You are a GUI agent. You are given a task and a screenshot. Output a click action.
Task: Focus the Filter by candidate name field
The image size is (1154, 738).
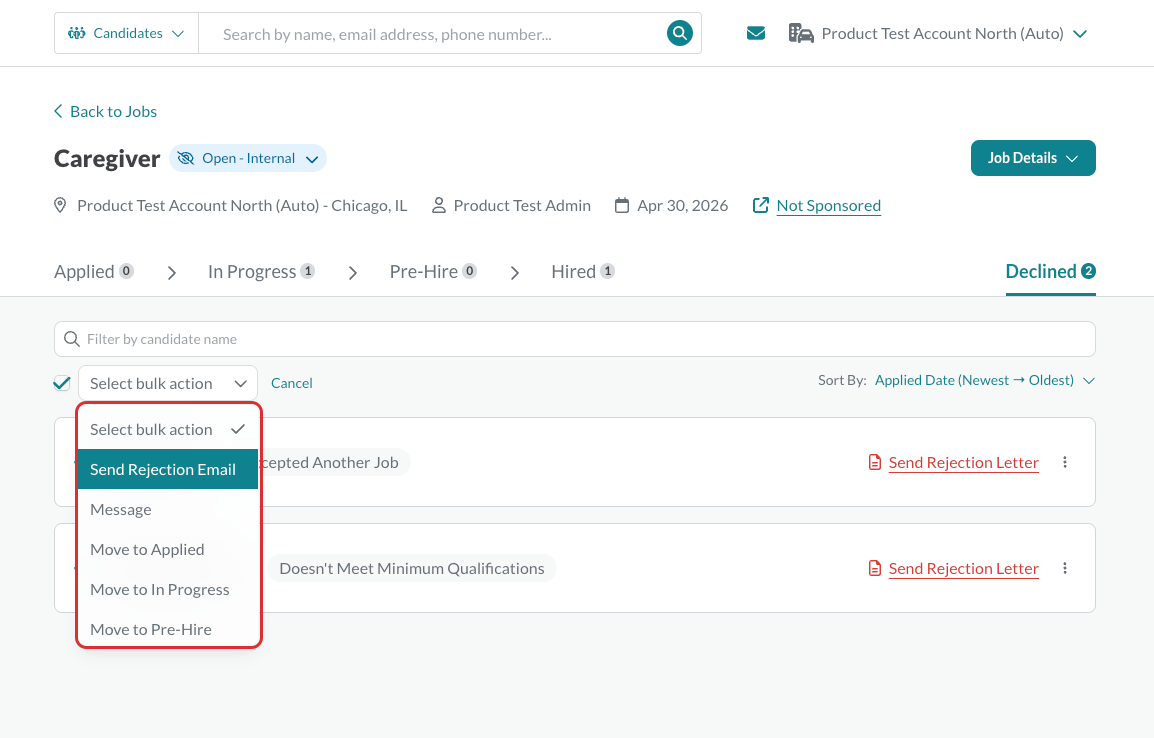coord(575,339)
